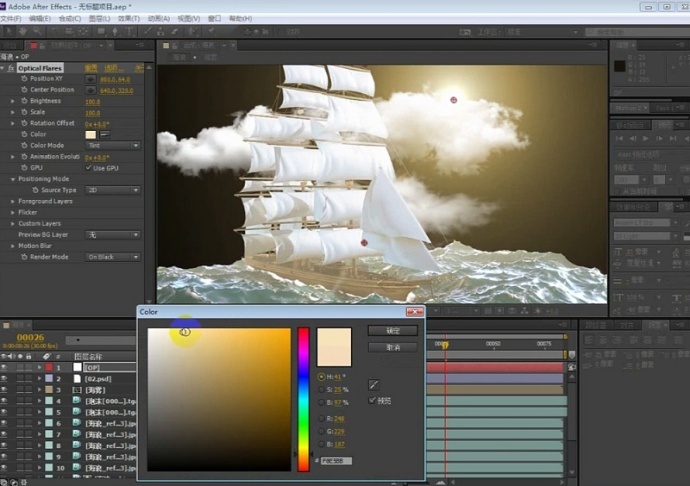The image size is (690, 486).
Task: Toggle the Rotation Offset stopwatch icon
Action: click(22, 123)
